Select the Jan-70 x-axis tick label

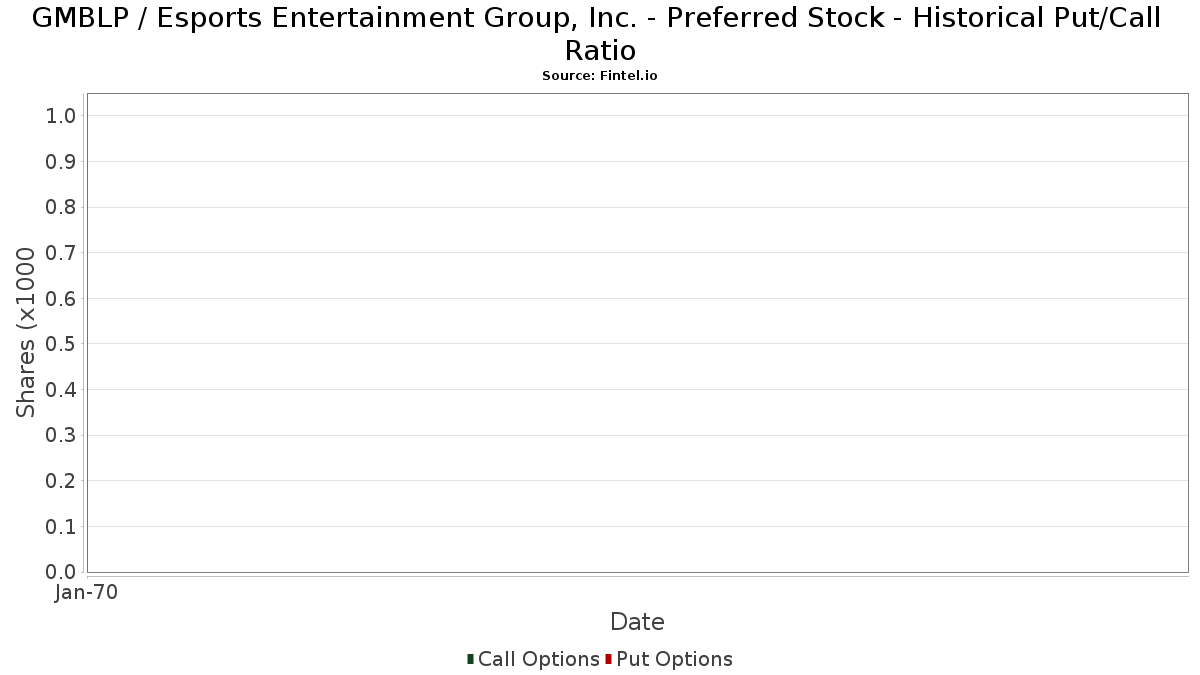(x=87, y=592)
